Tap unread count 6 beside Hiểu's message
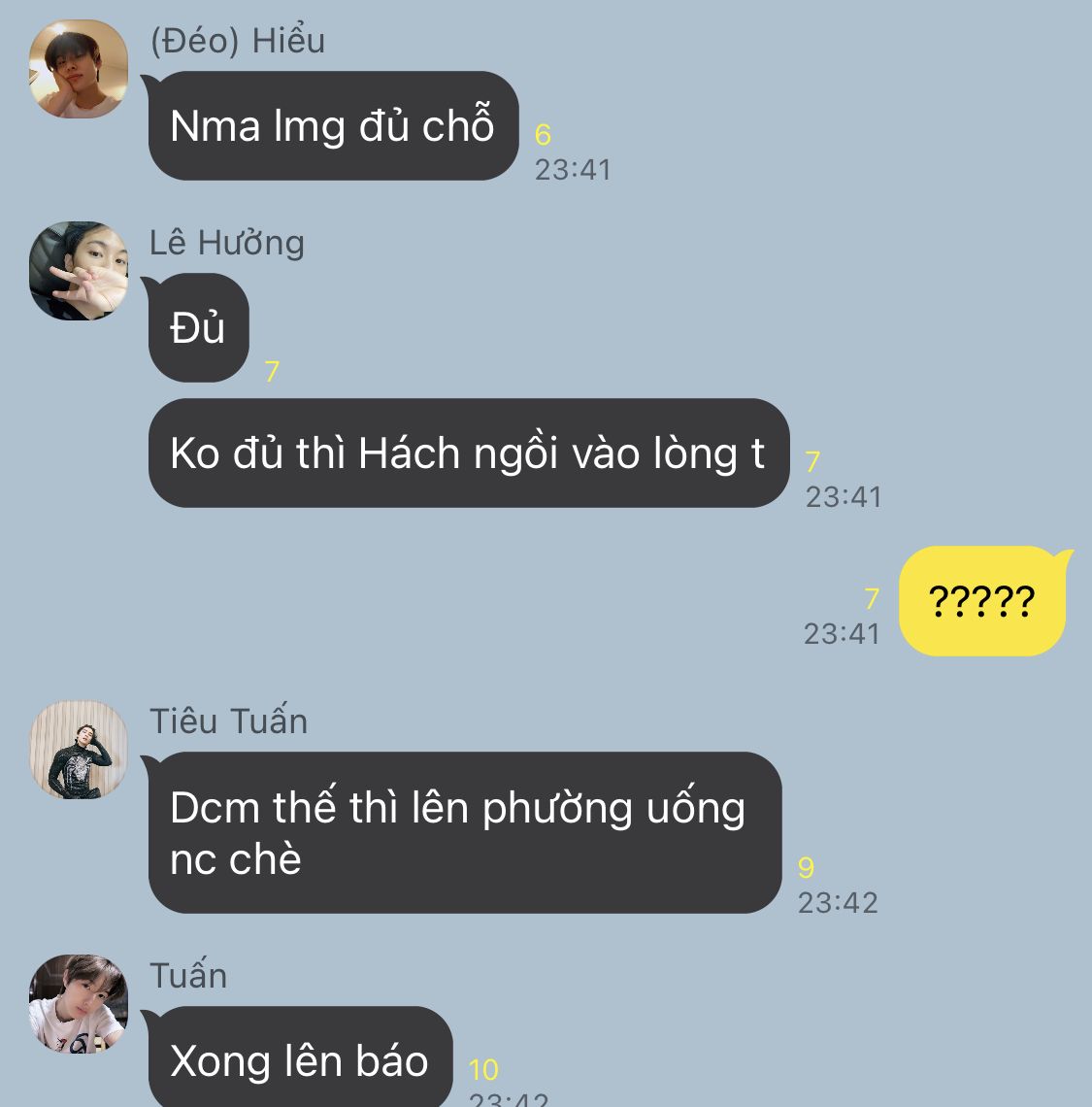Screen dimensions: 1092x1107 [x=543, y=135]
